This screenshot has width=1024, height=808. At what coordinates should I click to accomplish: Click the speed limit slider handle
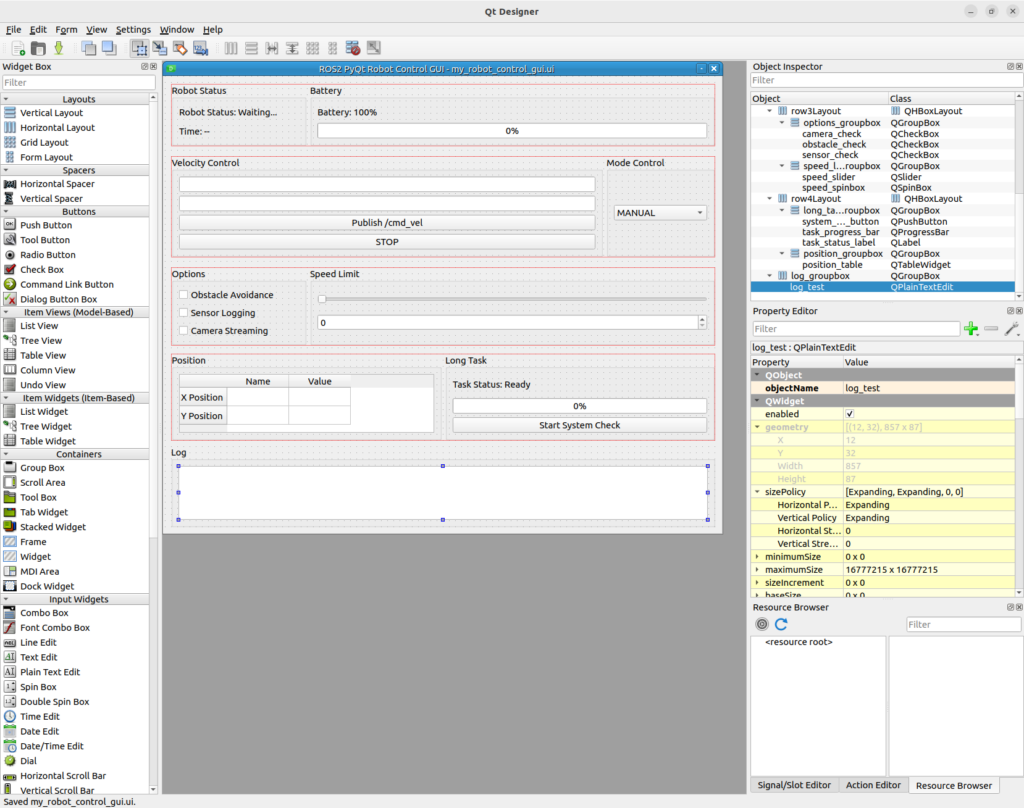pyautogui.click(x=322, y=299)
